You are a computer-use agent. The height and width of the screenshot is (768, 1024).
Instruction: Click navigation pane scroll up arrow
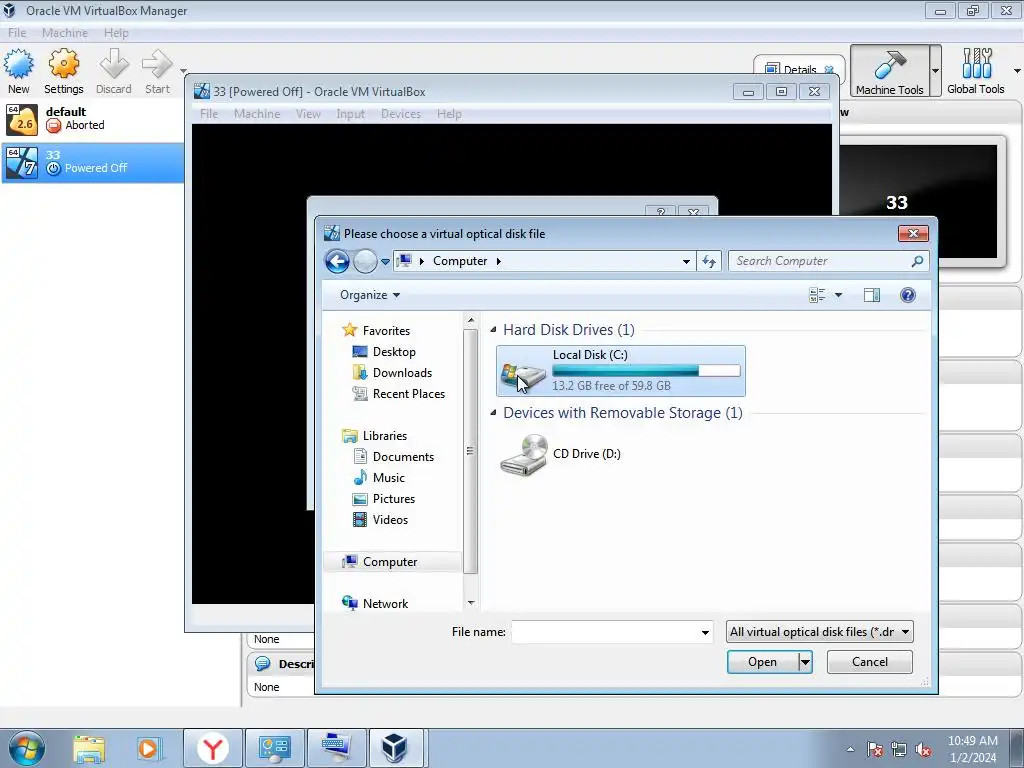tap(471, 321)
